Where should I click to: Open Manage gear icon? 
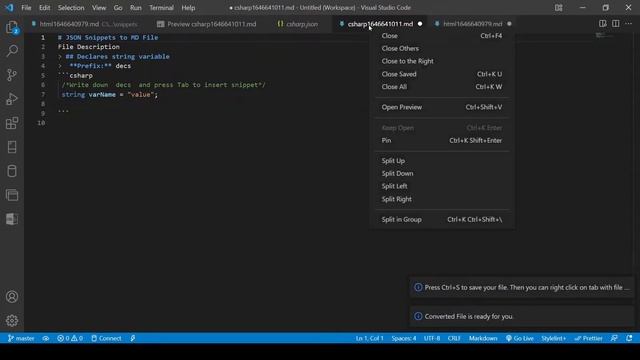pyautogui.click(x=12, y=321)
